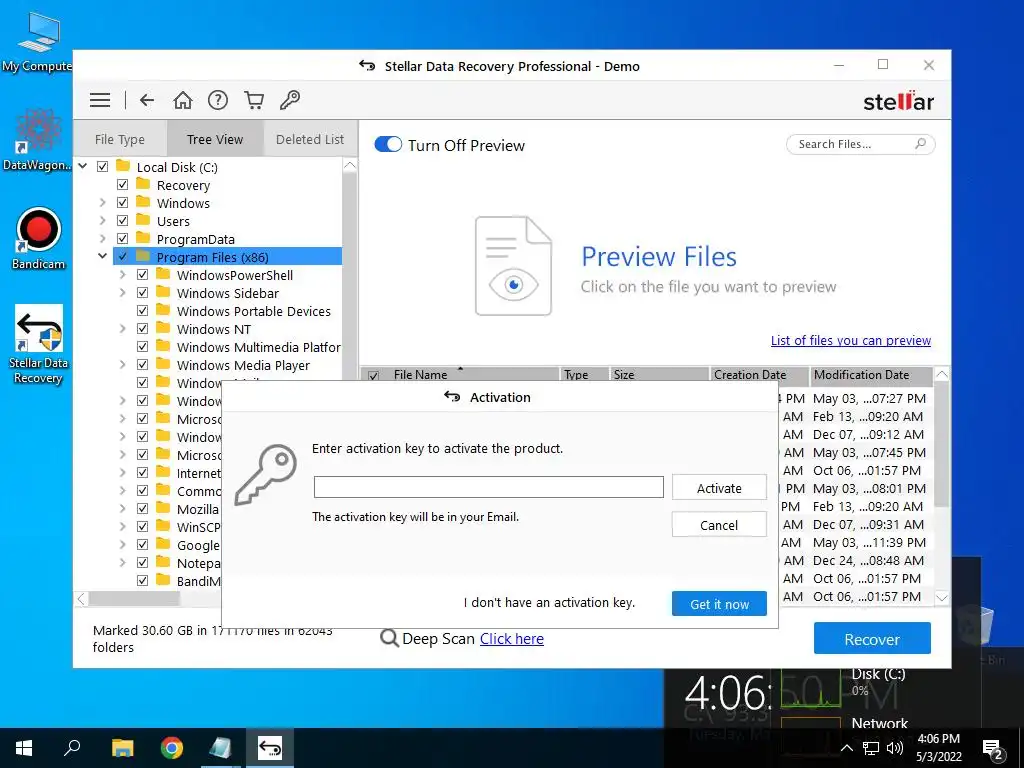Image resolution: width=1024 pixels, height=768 pixels.
Task: Click the Activate button
Action: pyautogui.click(x=719, y=488)
